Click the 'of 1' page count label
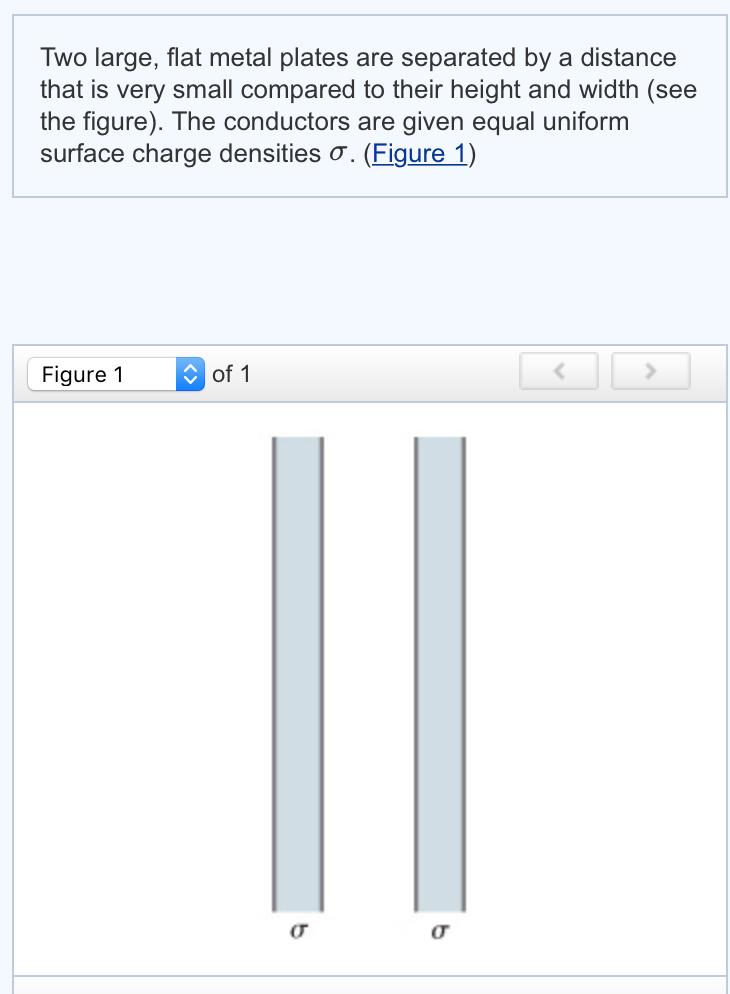Viewport: 730px width, 994px height. coord(229,374)
